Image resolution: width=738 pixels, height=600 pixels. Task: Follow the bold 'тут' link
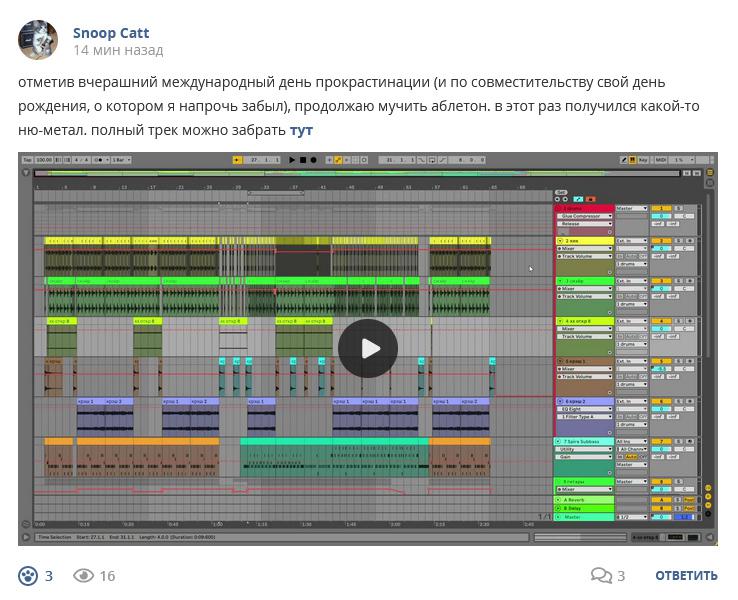(x=301, y=130)
